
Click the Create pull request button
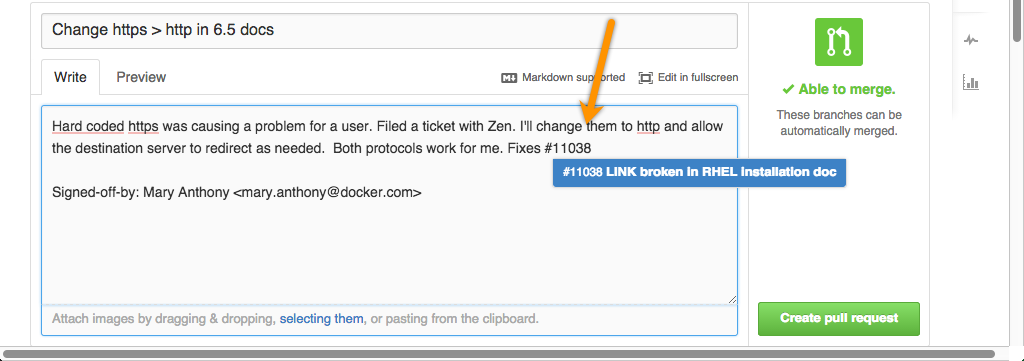[839, 319]
